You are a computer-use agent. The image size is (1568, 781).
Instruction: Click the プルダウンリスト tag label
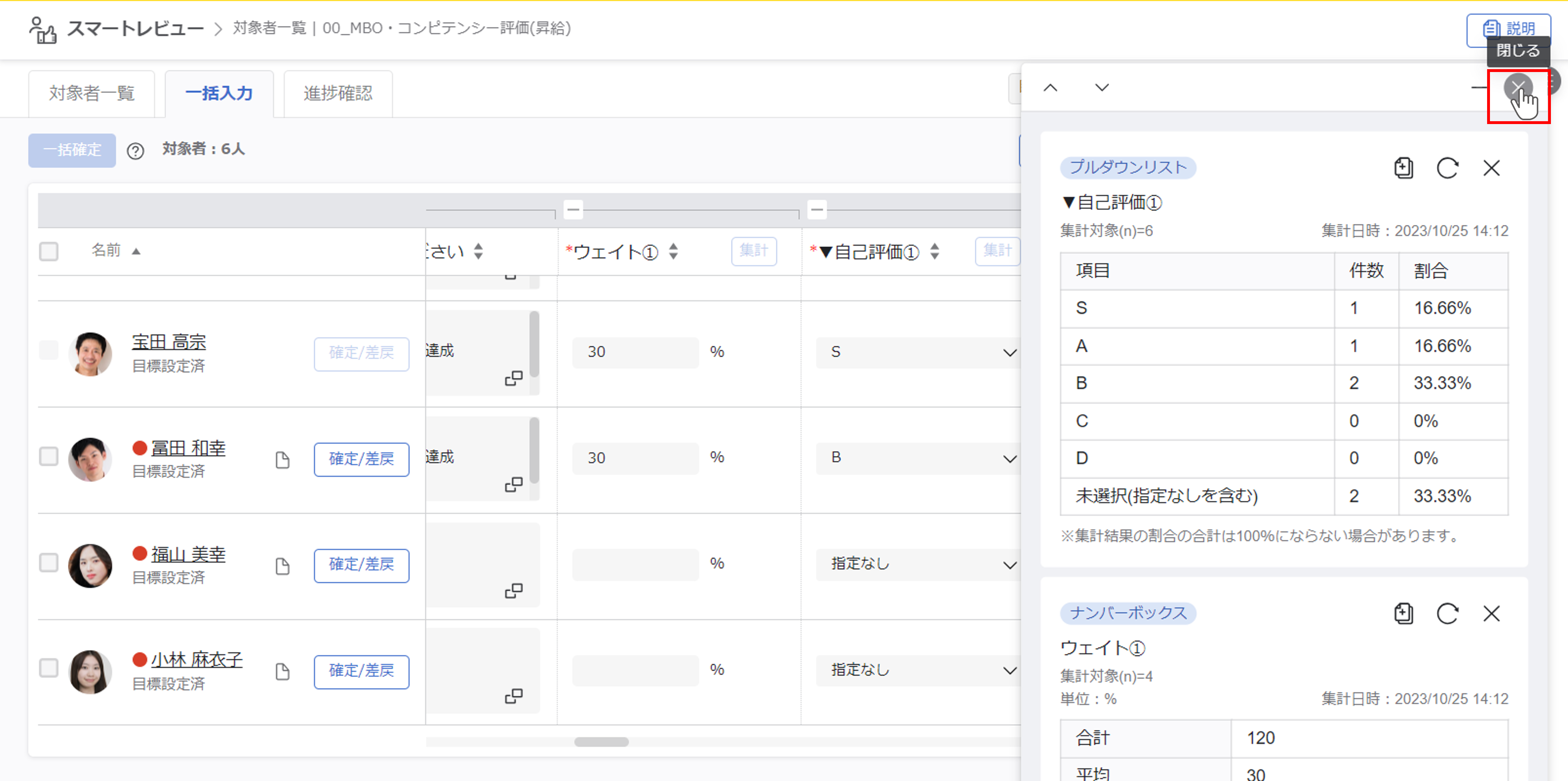click(x=1128, y=168)
